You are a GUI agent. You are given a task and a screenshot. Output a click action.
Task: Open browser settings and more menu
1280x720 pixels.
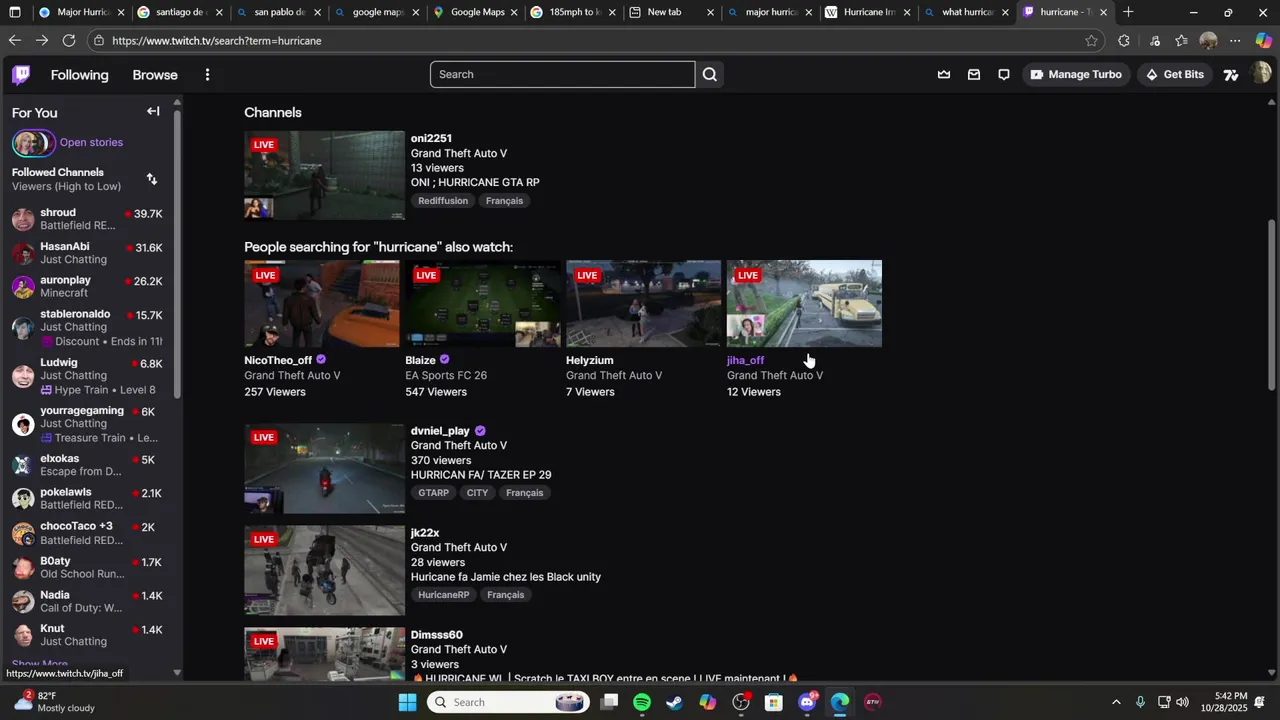point(1235,41)
